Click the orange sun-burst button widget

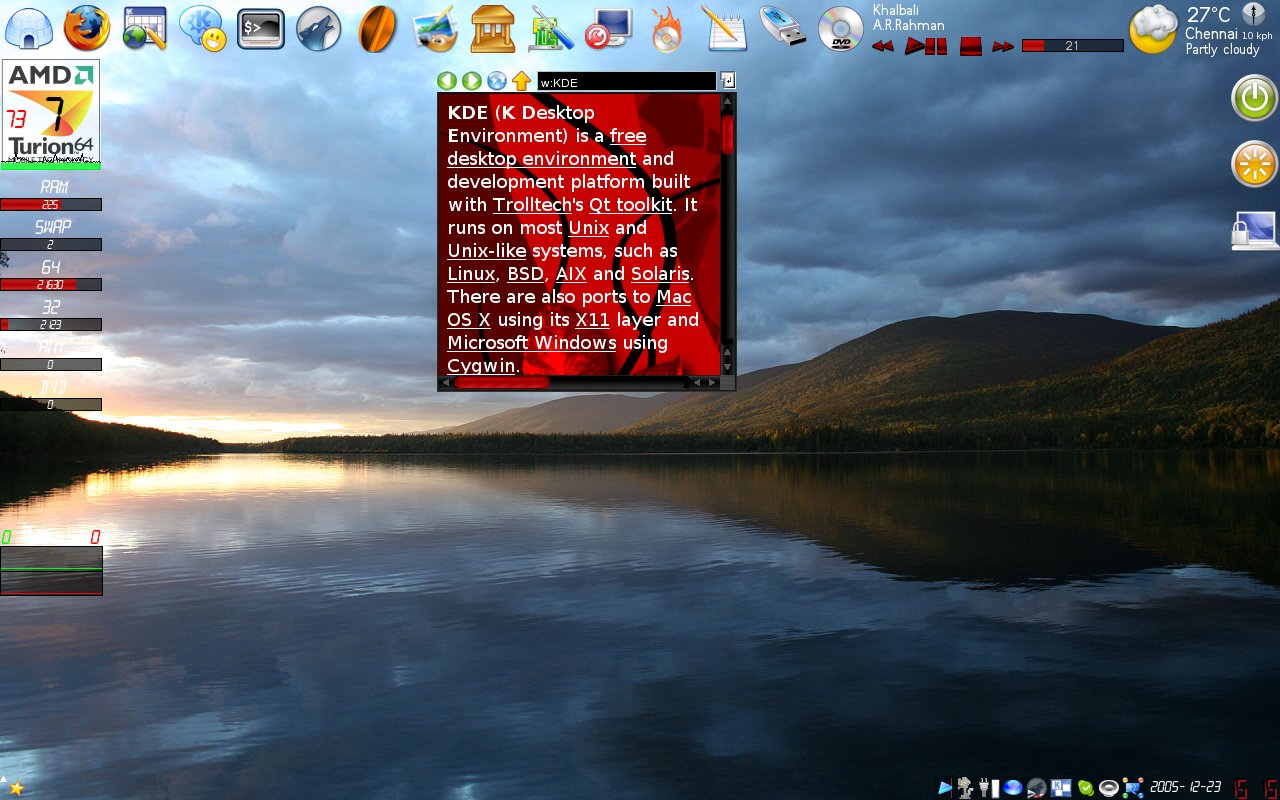point(1254,164)
